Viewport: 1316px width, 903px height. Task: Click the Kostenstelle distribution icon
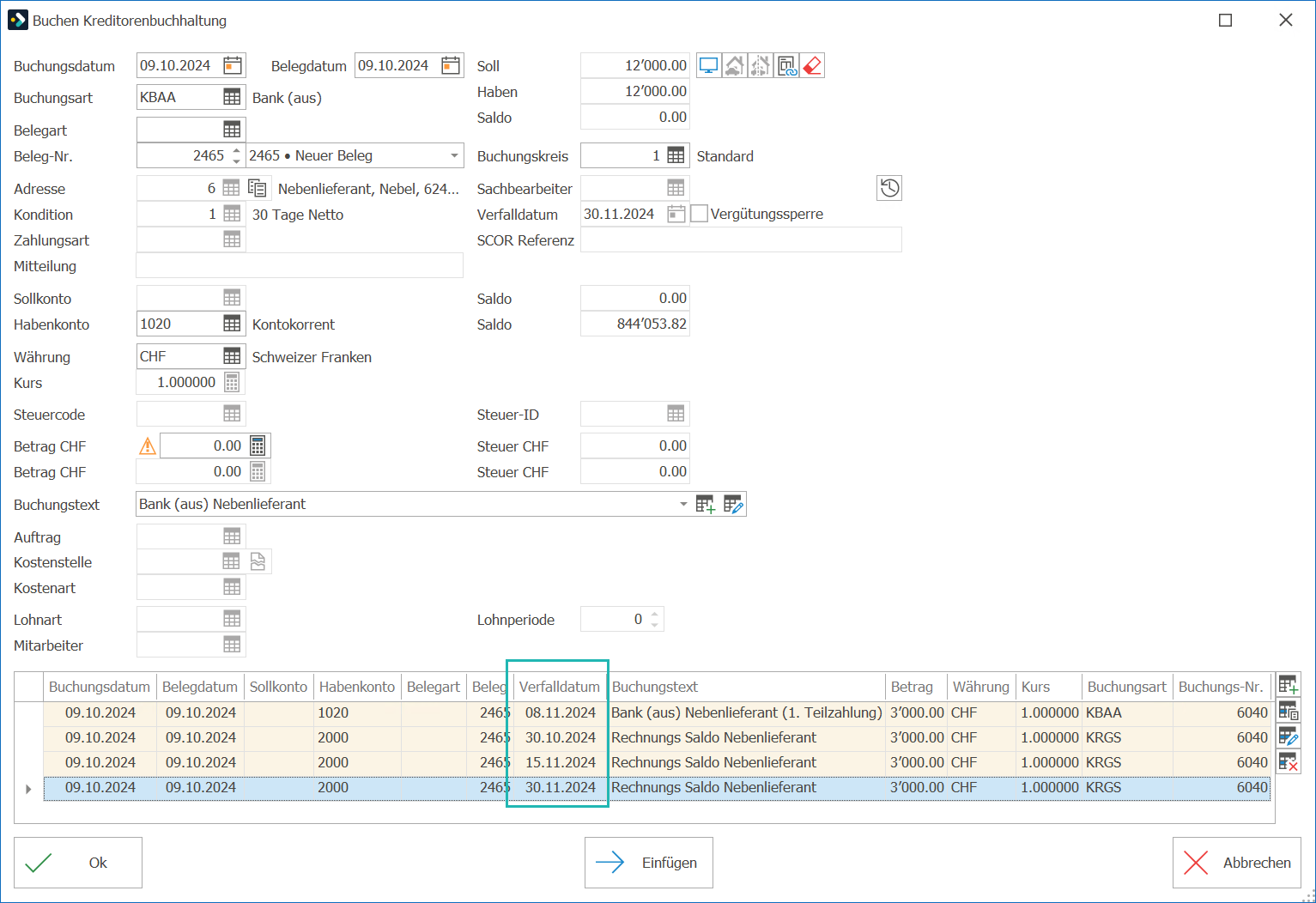click(x=258, y=562)
